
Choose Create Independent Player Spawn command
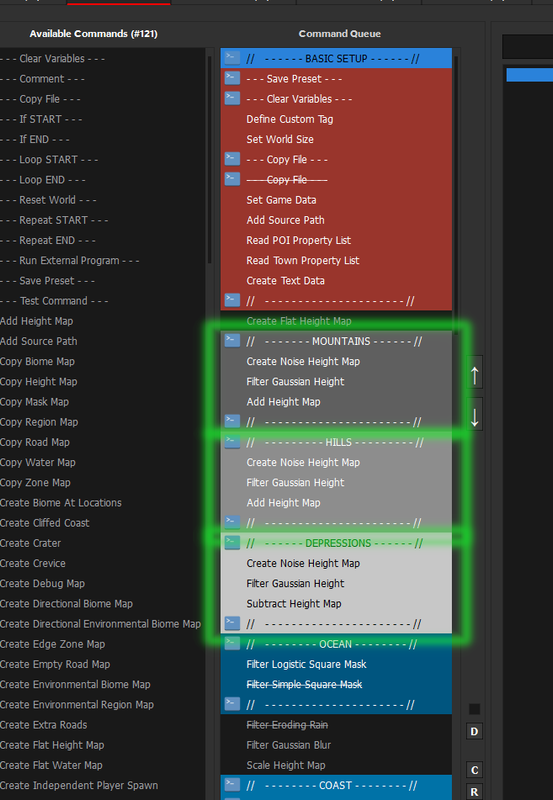[x=102, y=785]
